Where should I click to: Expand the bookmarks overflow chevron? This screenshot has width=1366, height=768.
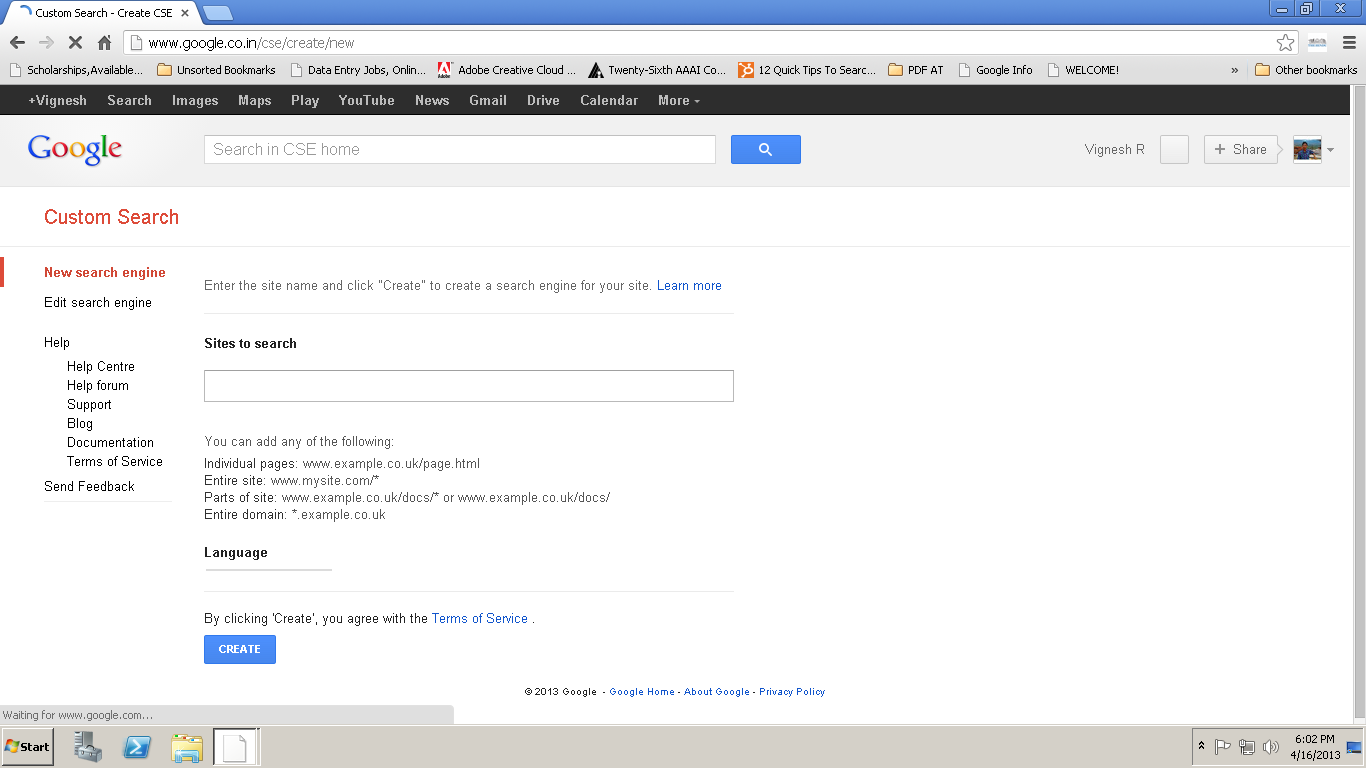(1234, 69)
